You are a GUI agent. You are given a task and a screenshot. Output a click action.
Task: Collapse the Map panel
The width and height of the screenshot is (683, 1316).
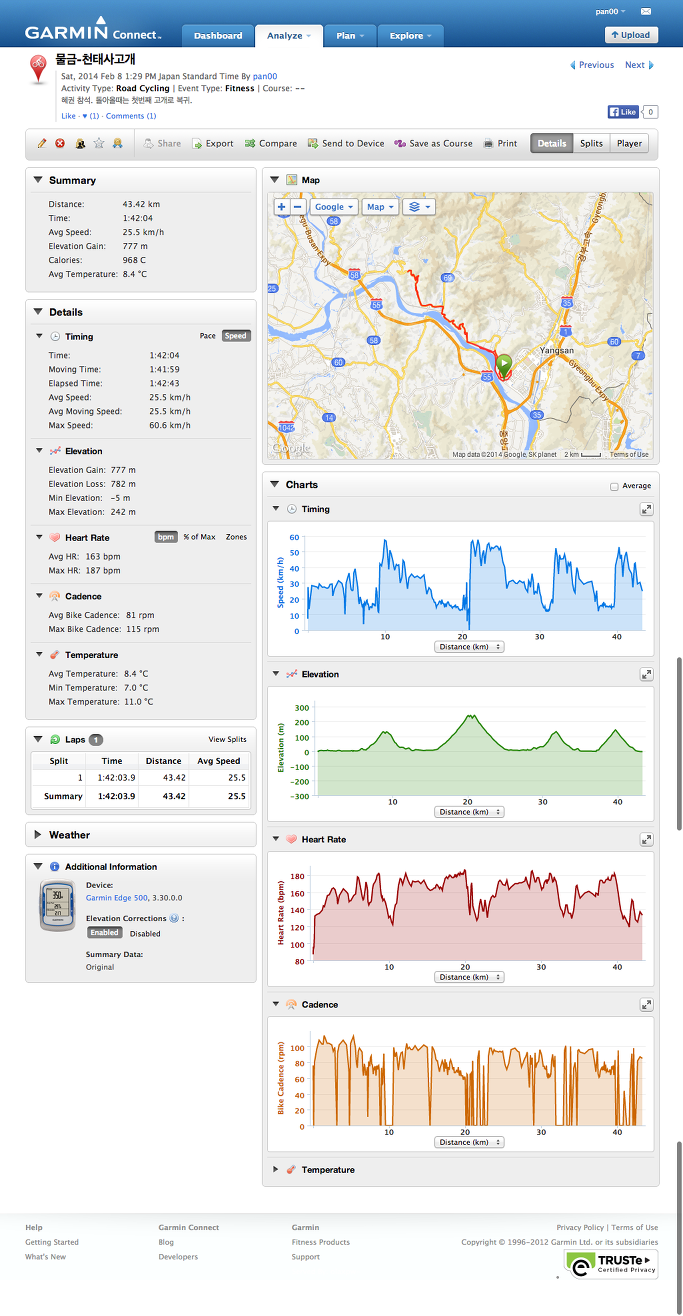coord(275,180)
